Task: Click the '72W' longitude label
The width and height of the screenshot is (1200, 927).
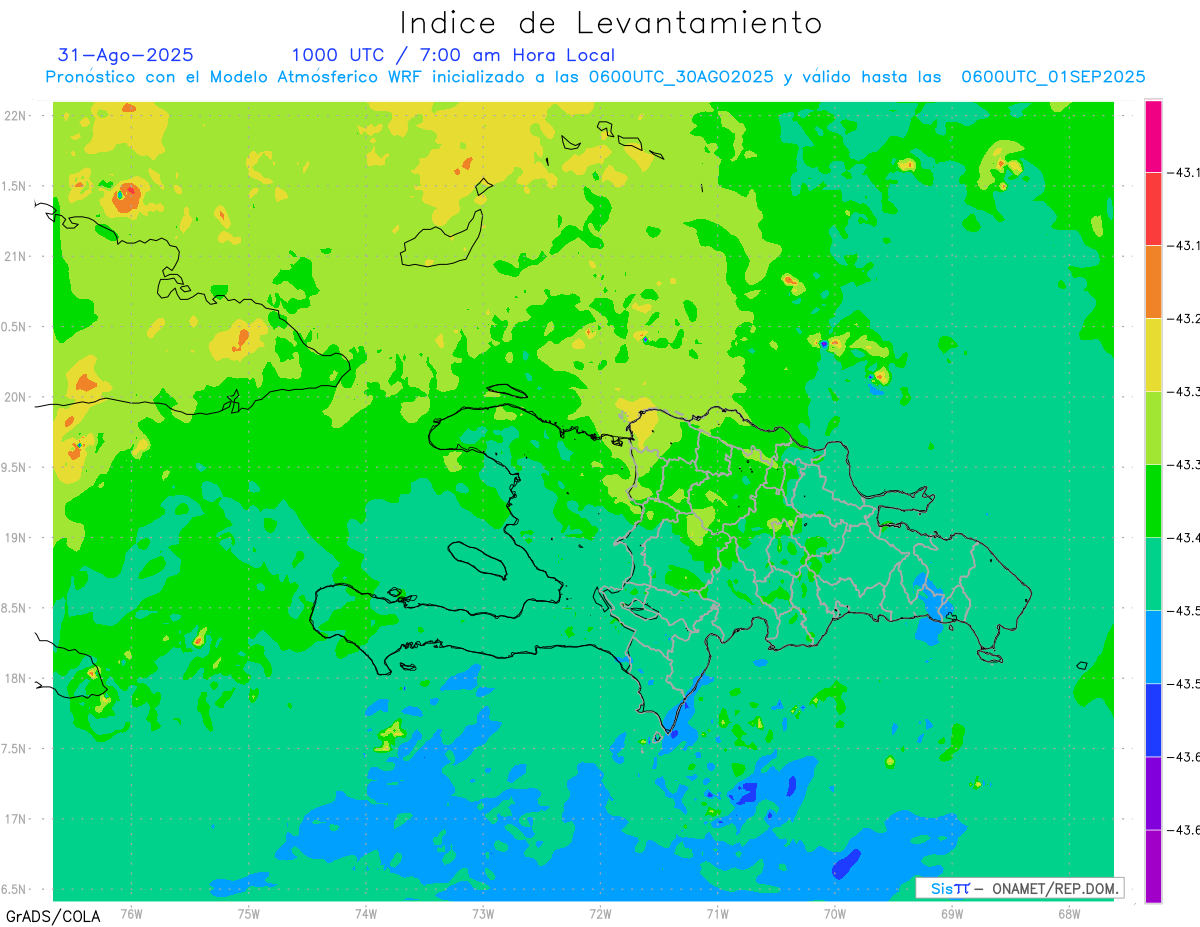Action: [x=600, y=913]
